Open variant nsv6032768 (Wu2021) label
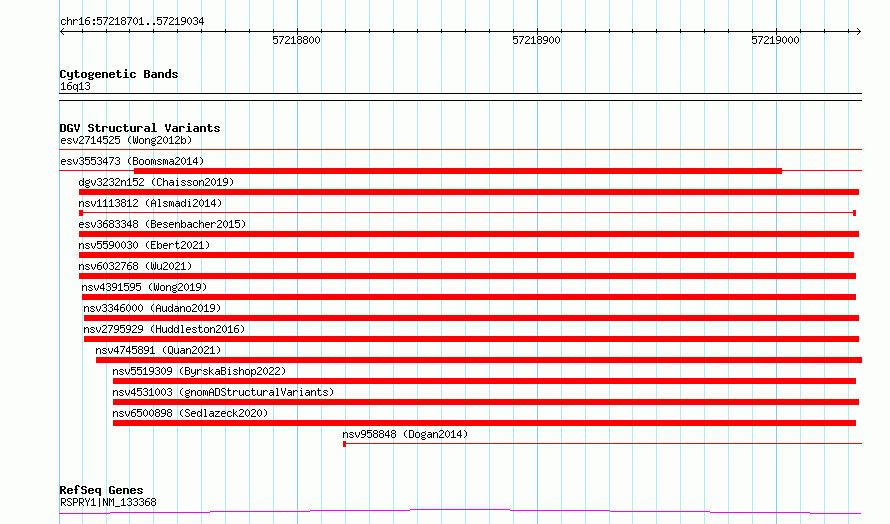This screenshot has height=524, width=890. (135, 266)
